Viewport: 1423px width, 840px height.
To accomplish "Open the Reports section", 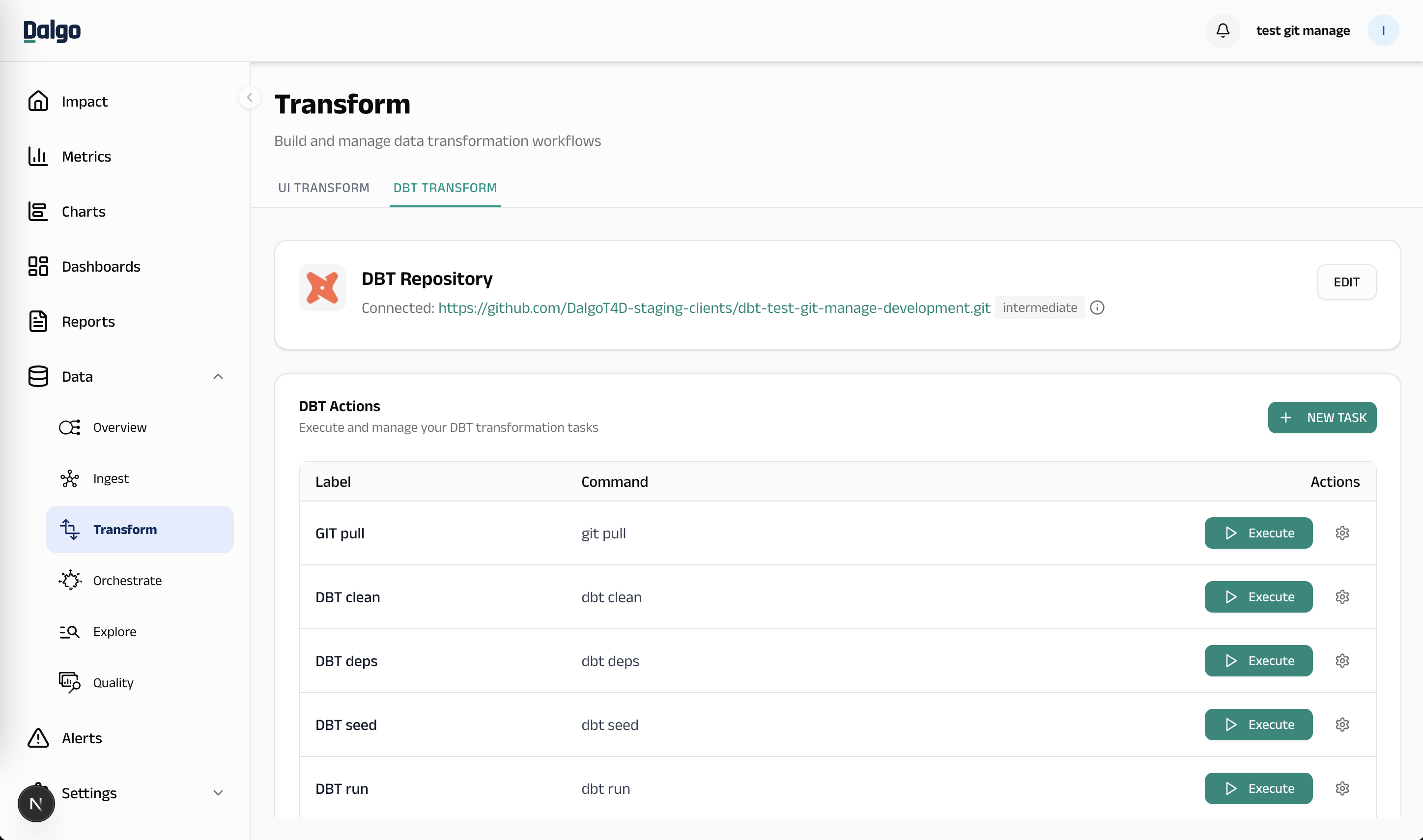I will coord(88,322).
